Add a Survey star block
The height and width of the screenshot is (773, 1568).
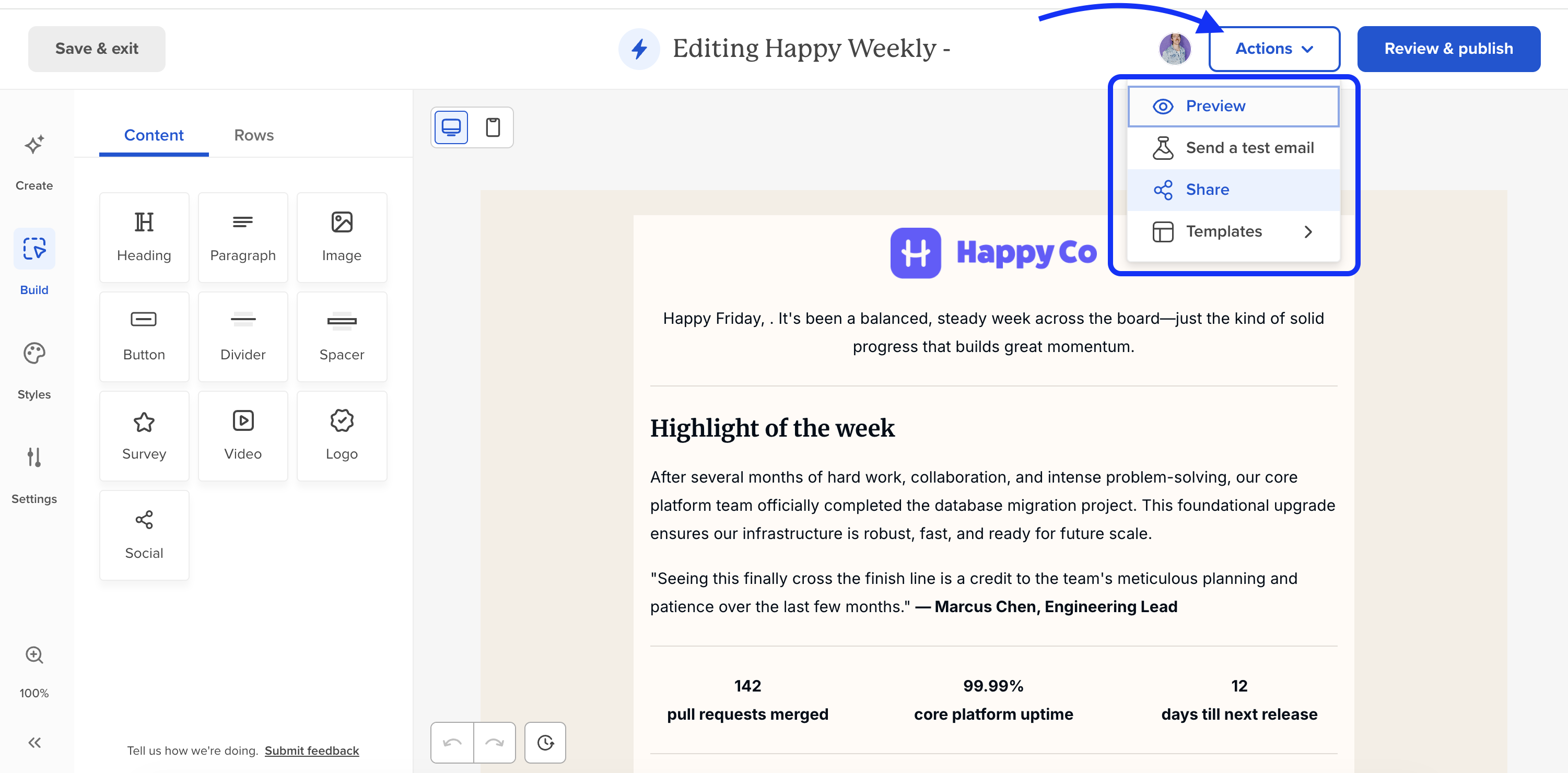144,436
